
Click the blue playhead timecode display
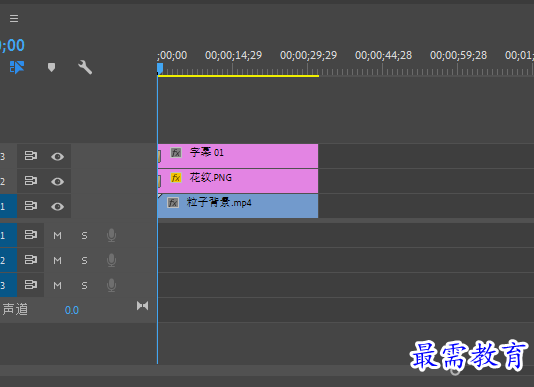pyautogui.click(x=12, y=45)
